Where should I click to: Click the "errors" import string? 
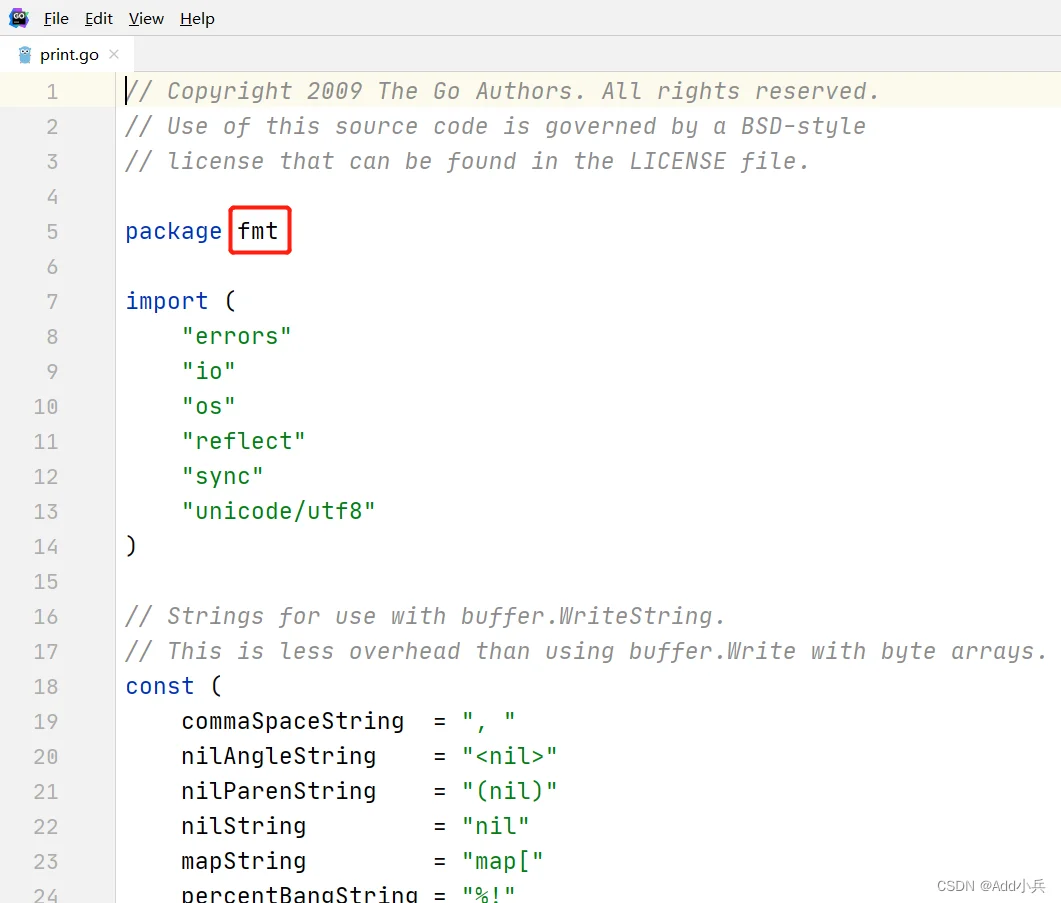pyautogui.click(x=237, y=336)
